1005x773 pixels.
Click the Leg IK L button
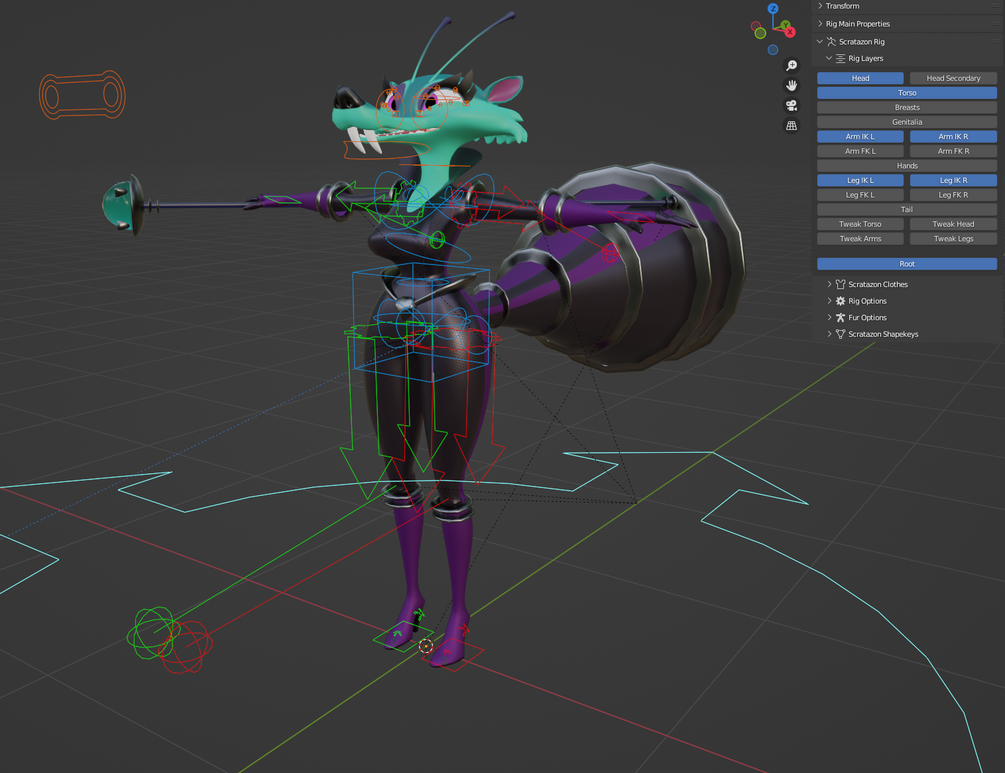tap(860, 180)
